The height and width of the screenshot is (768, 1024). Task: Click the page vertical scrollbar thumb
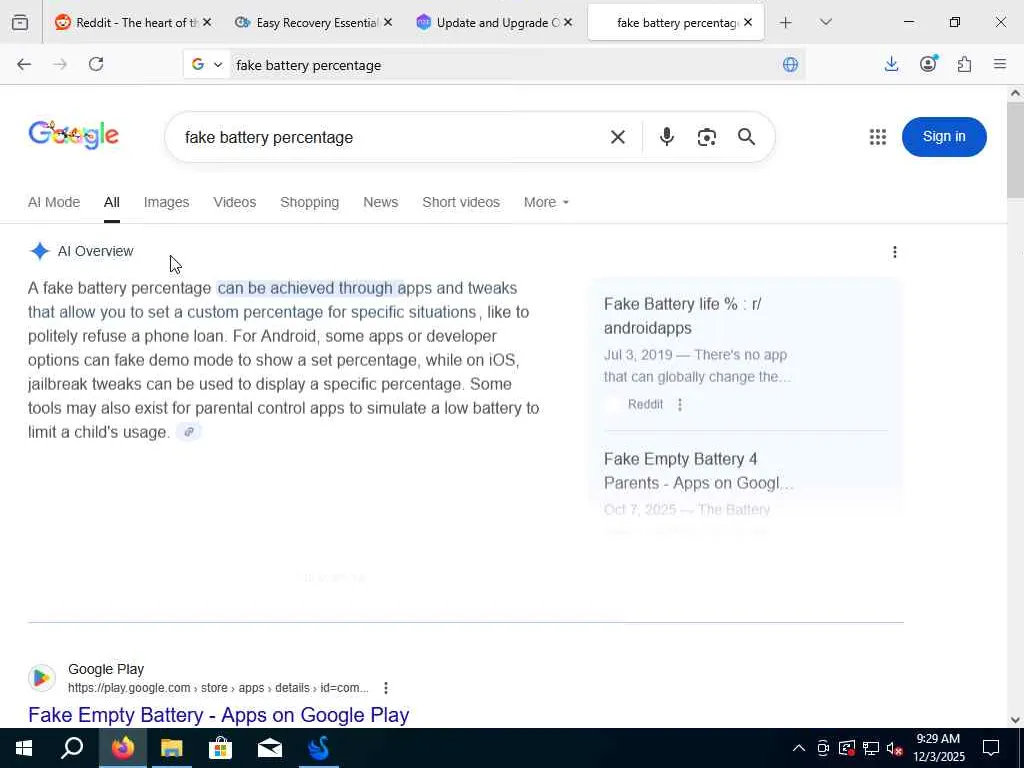pos(1015,148)
